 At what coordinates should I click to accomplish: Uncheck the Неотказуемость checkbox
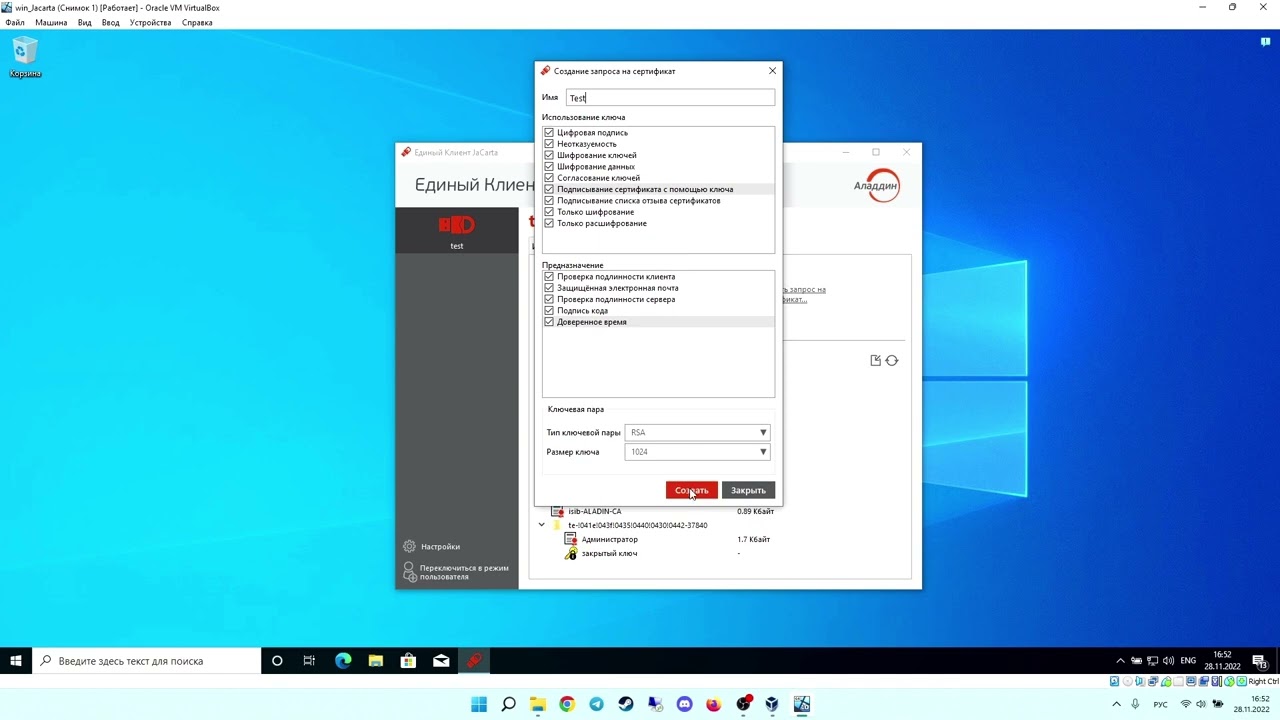tap(549, 144)
